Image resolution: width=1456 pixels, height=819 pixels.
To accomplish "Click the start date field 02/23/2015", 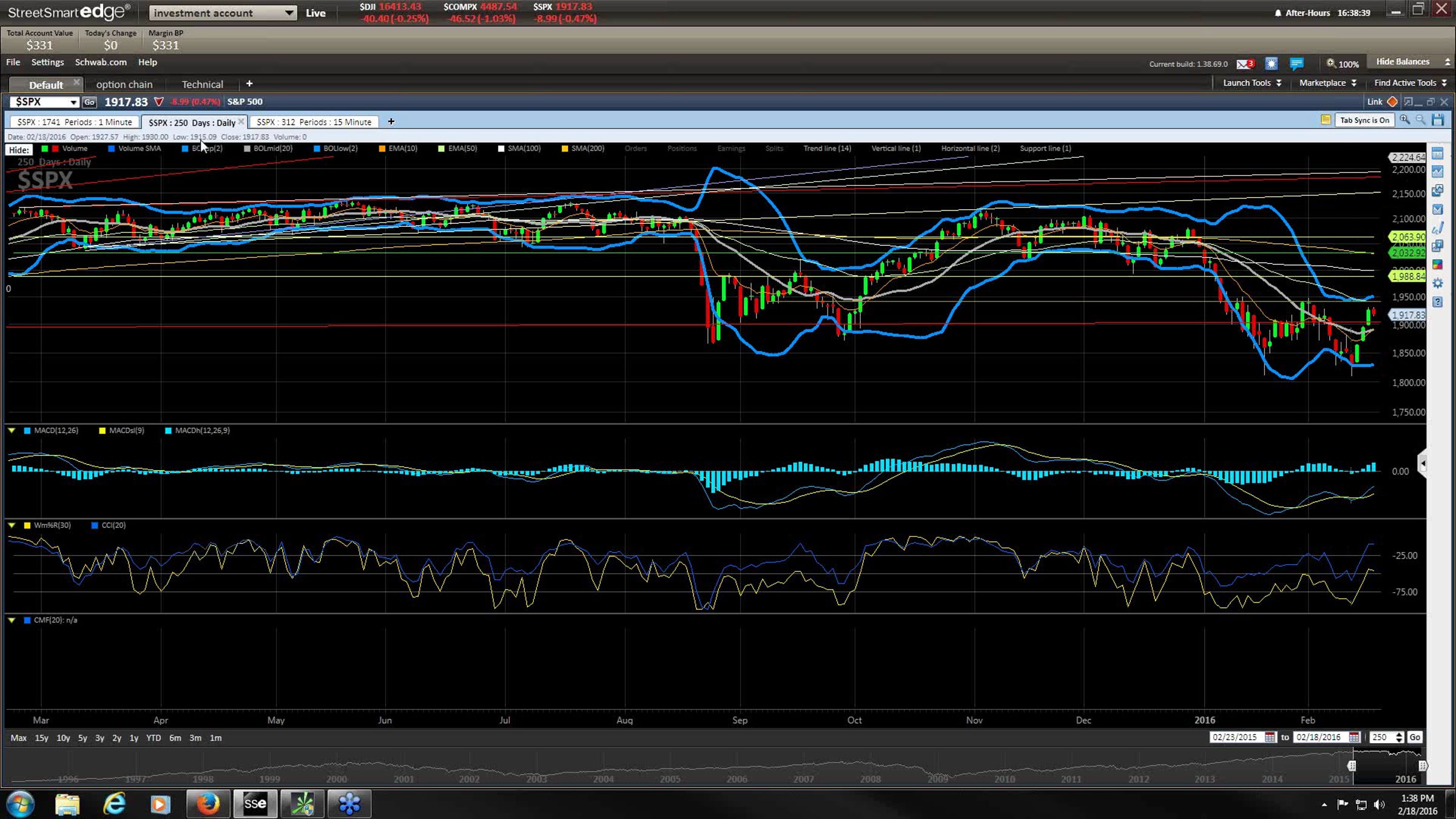I will pos(1235,737).
